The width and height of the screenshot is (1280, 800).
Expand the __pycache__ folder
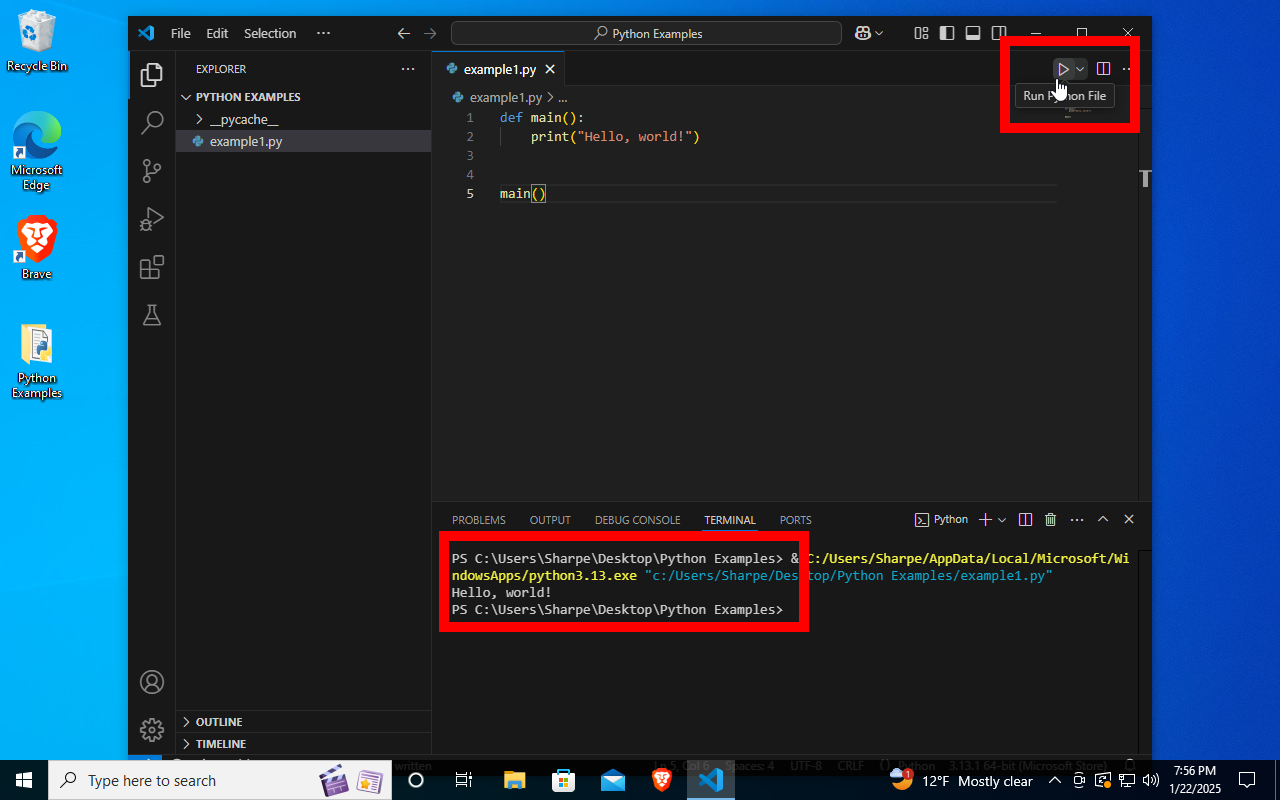point(244,119)
